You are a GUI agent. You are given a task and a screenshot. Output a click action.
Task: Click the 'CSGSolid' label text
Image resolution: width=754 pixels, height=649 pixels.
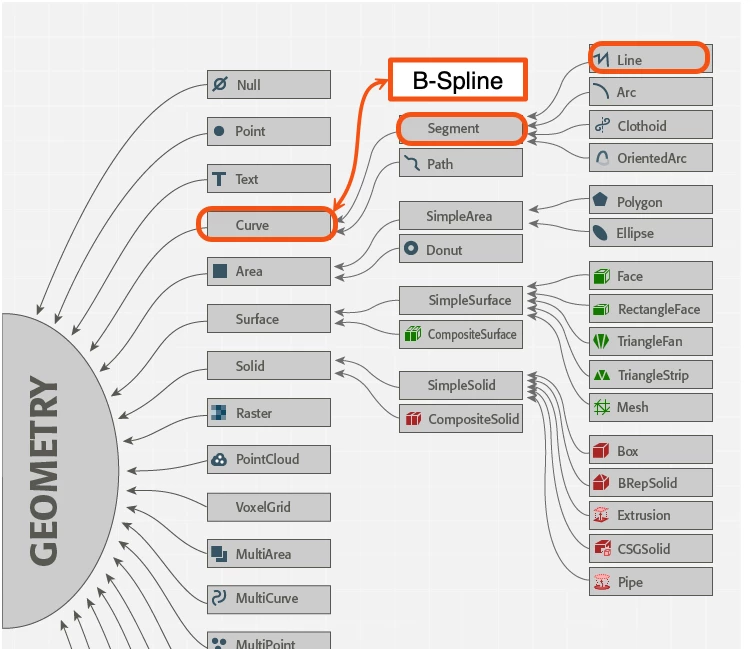coord(643,549)
